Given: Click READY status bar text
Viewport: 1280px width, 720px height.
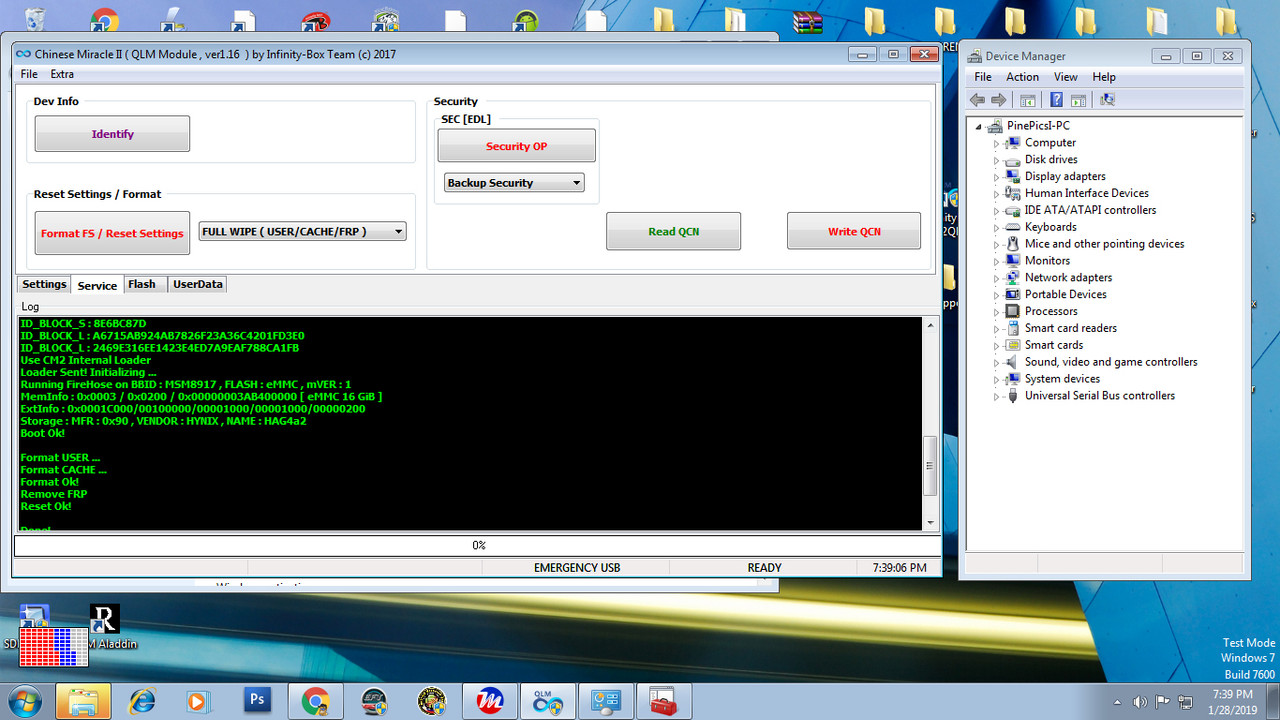Looking at the screenshot, I should click(x=764, y=568).
